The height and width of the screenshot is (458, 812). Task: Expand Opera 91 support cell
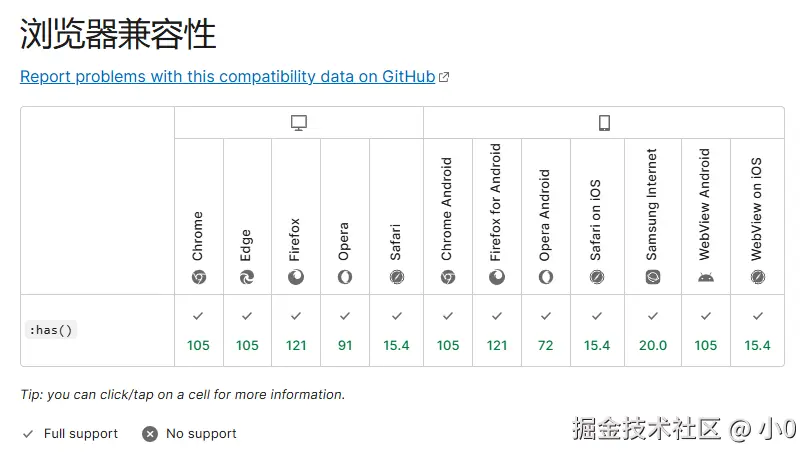click(x=345, y=331)
